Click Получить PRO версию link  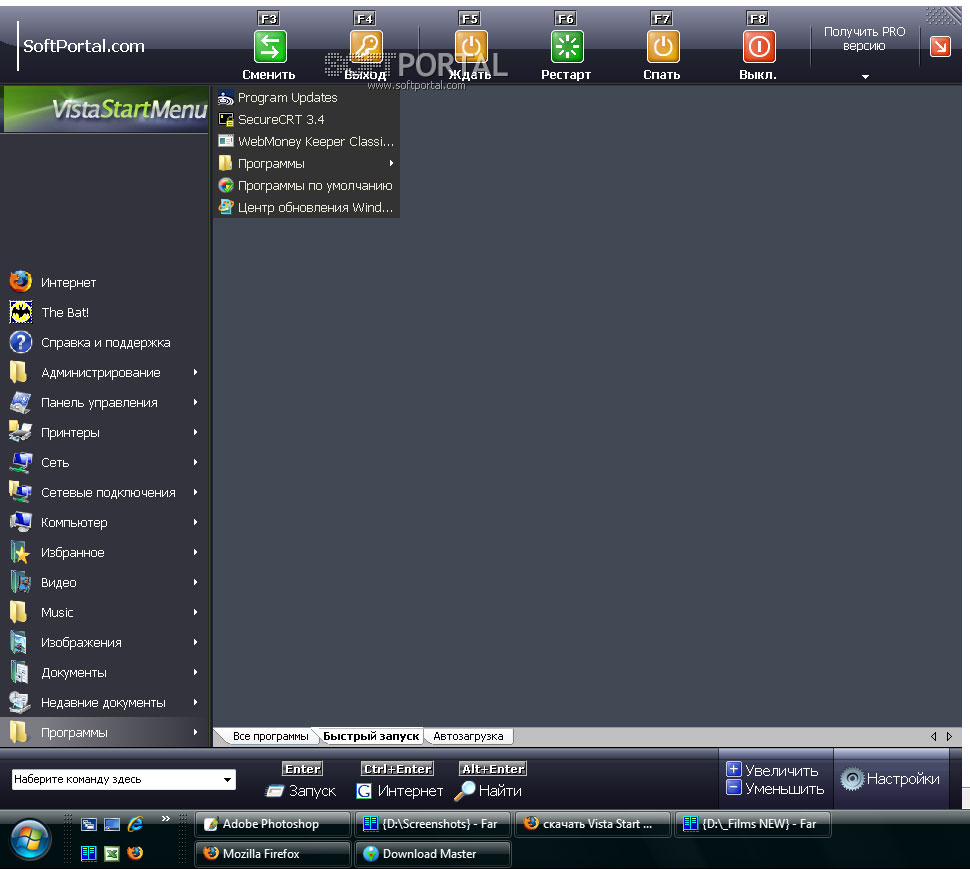(864, 38)
